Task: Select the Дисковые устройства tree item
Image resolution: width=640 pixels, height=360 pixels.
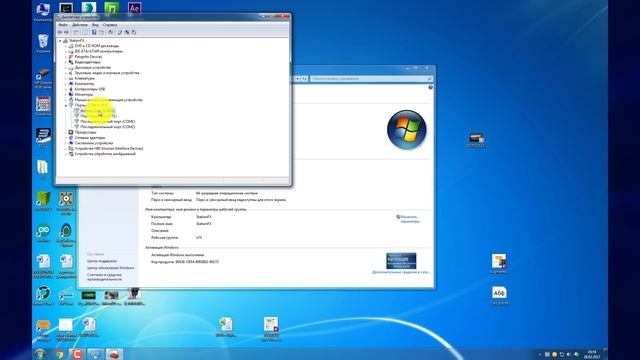Action: pyautogui.click(x=93, y=67)
